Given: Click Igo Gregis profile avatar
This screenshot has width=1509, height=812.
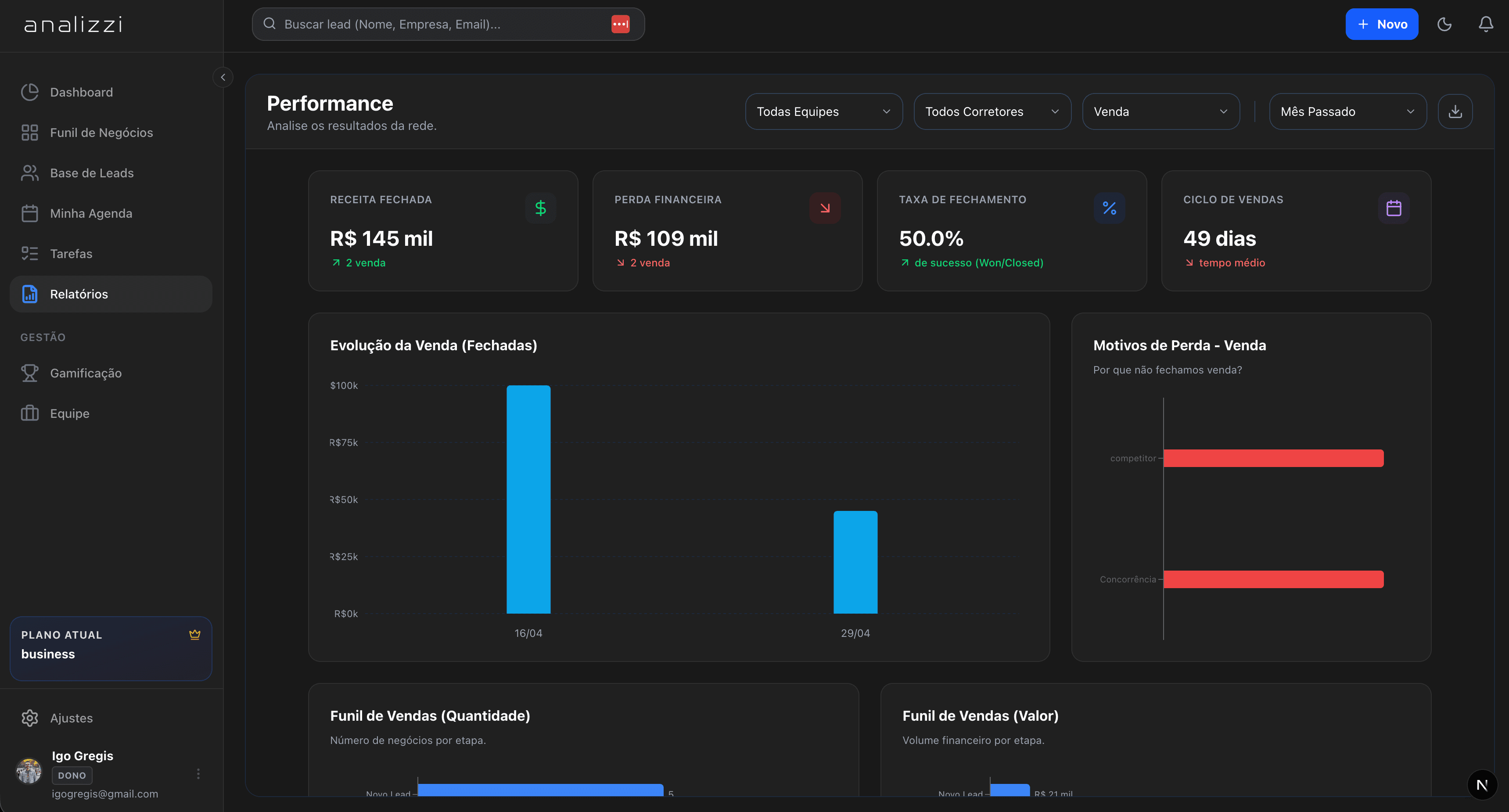Looking at the screenshot, I should click(x=29, y=771).
